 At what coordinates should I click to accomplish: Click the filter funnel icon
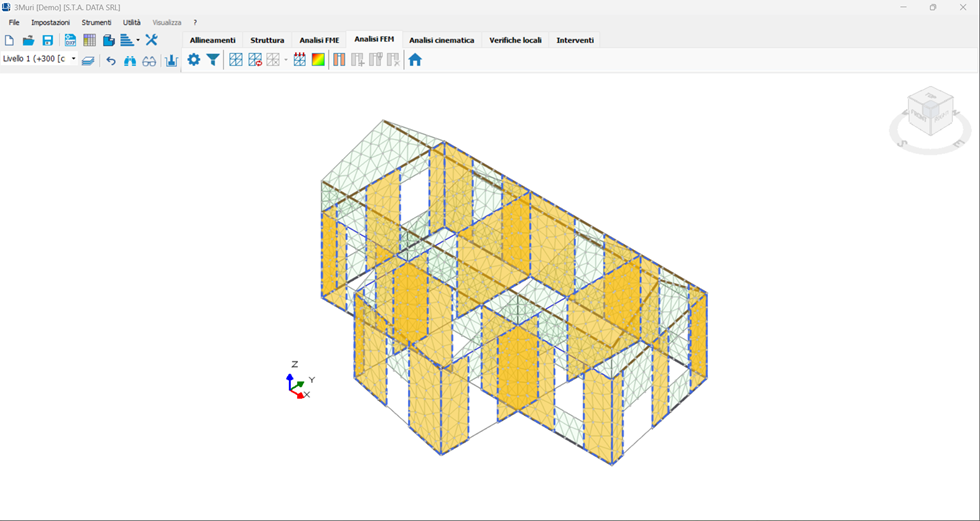coord(213,60)
